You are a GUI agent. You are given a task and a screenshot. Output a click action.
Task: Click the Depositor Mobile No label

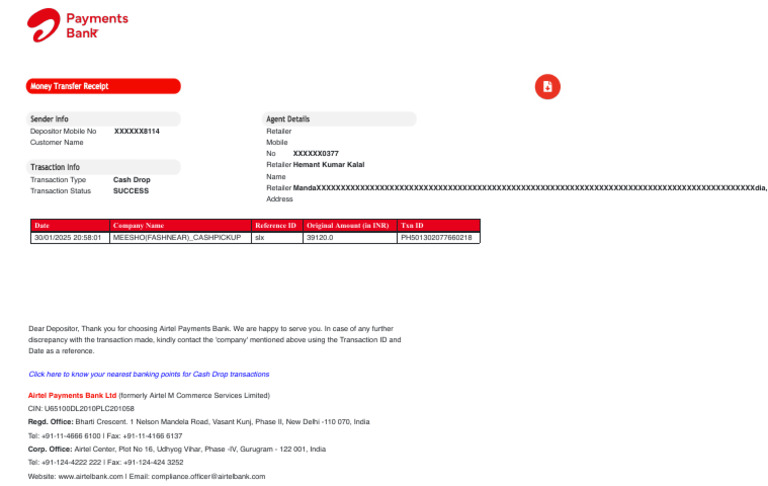tap(63, 131)
